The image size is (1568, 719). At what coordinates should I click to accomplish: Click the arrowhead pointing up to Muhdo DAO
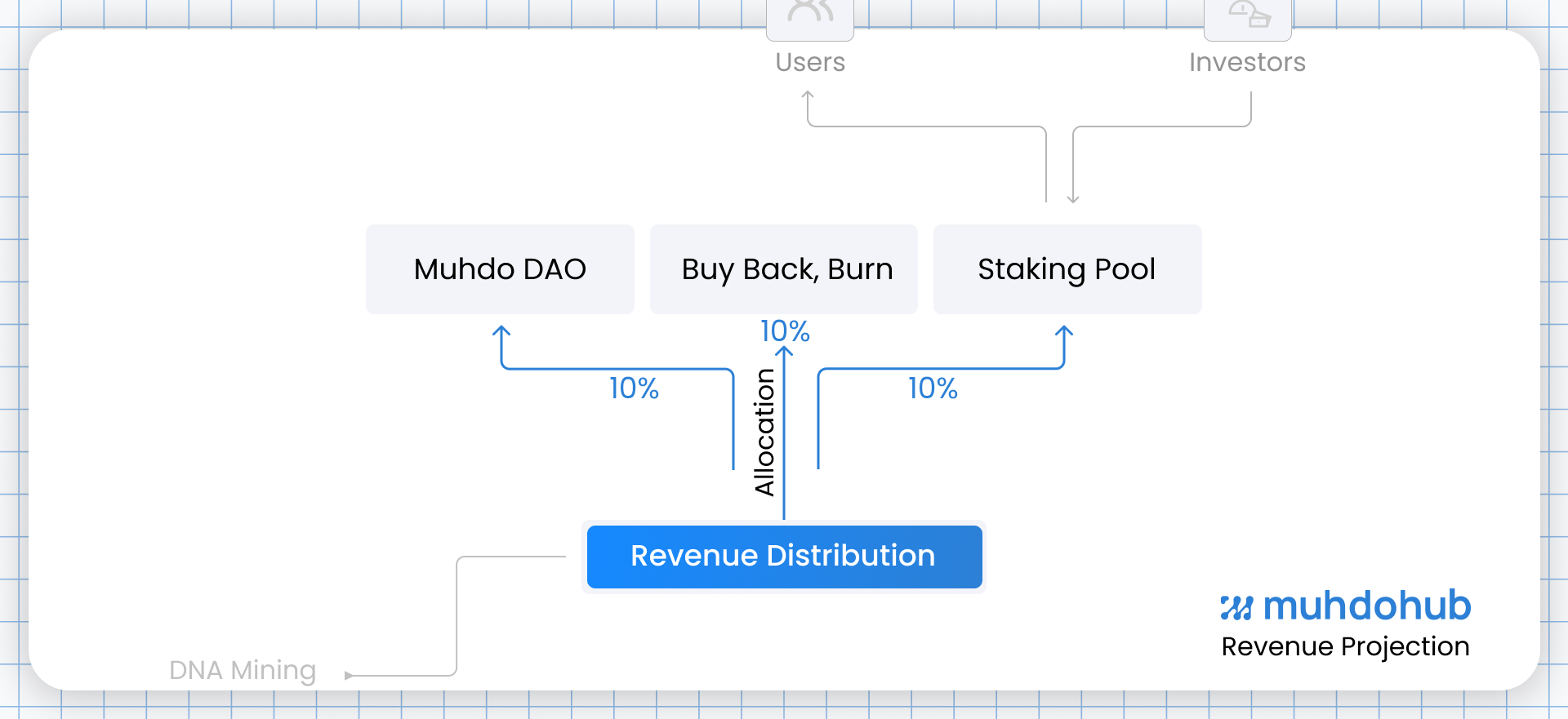[x=501, y=331]
